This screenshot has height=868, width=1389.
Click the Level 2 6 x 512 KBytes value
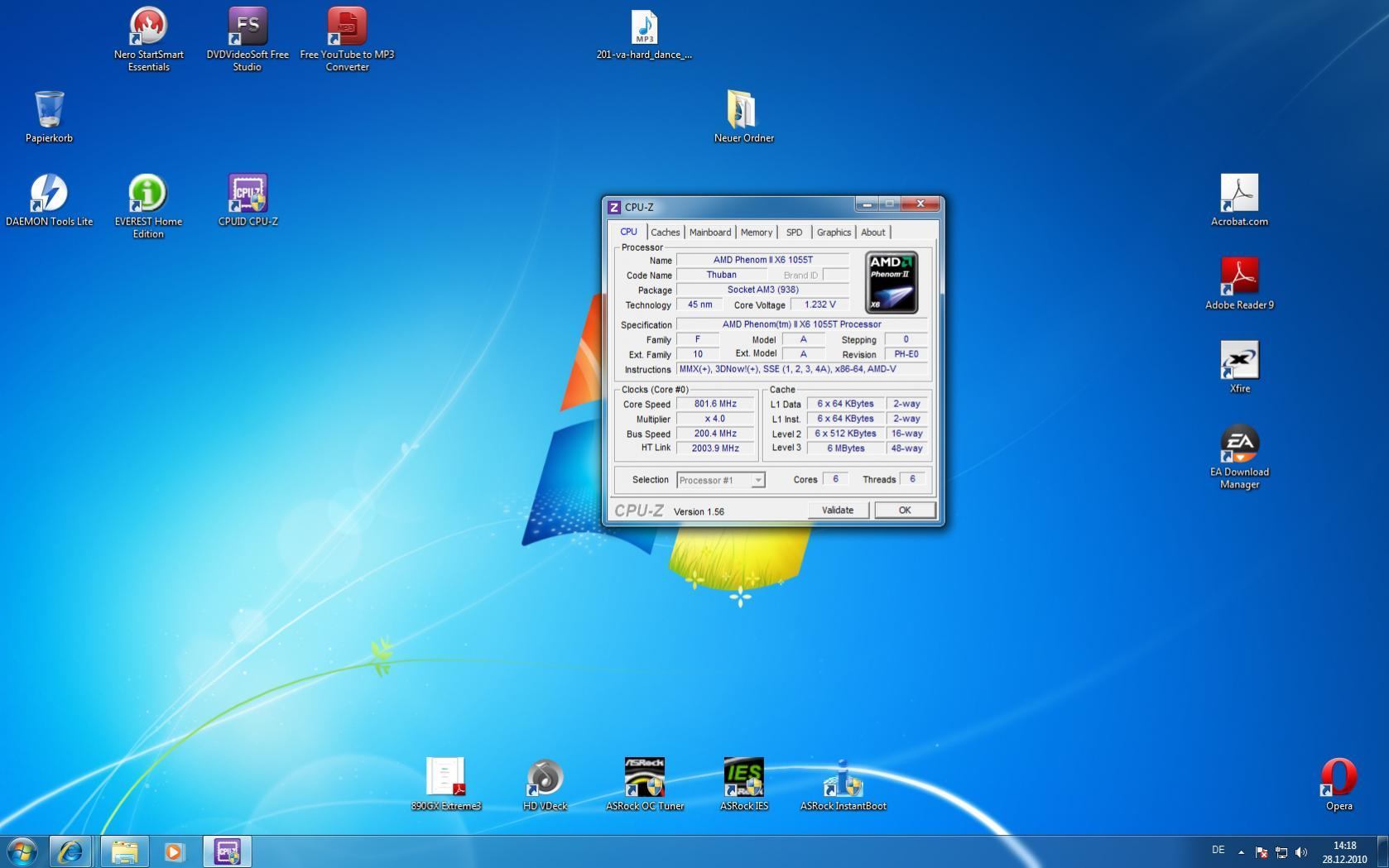(845, 434)
